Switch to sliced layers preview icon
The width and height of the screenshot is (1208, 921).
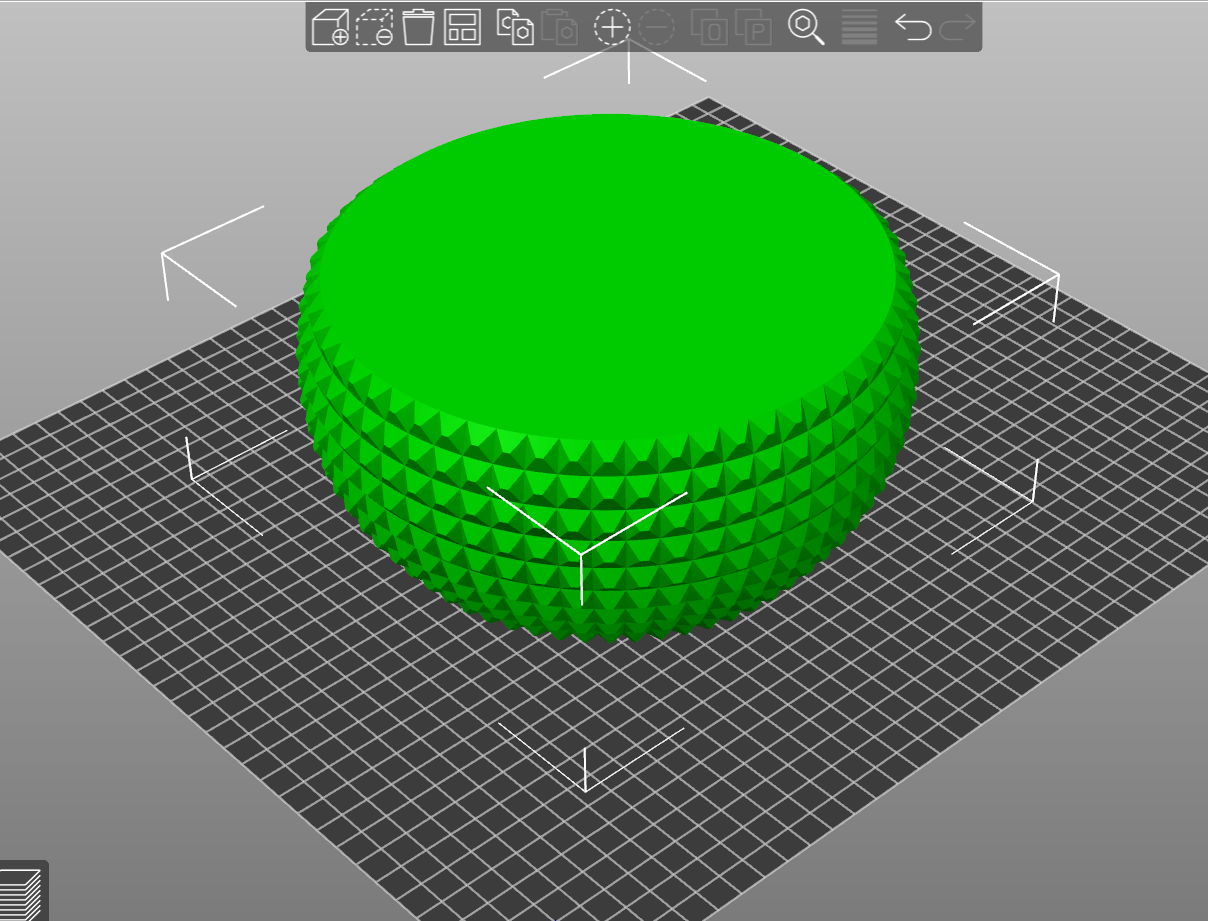click(21, 894)
